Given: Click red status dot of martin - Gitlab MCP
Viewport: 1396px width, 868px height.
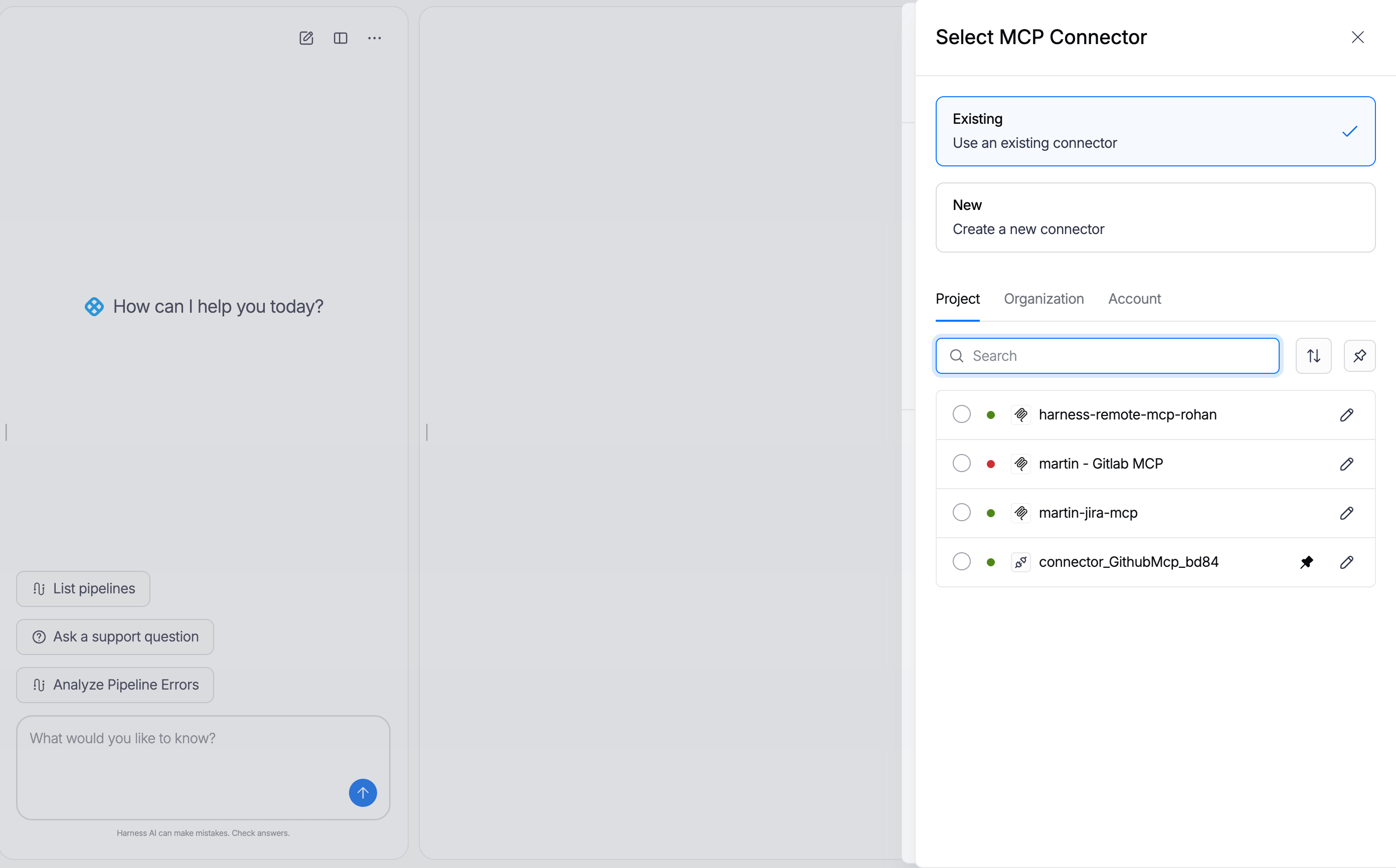Looking at the screenshot, I should point(990,465).
